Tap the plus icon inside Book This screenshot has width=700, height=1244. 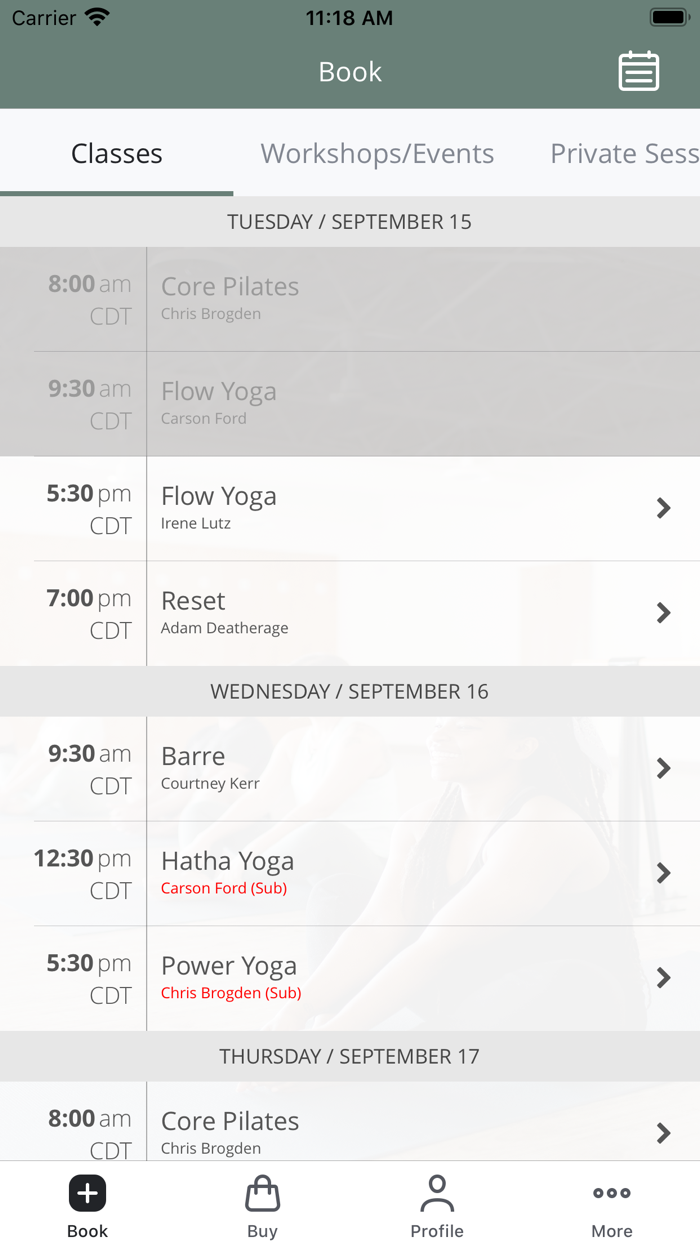(x=87, y=1192)
